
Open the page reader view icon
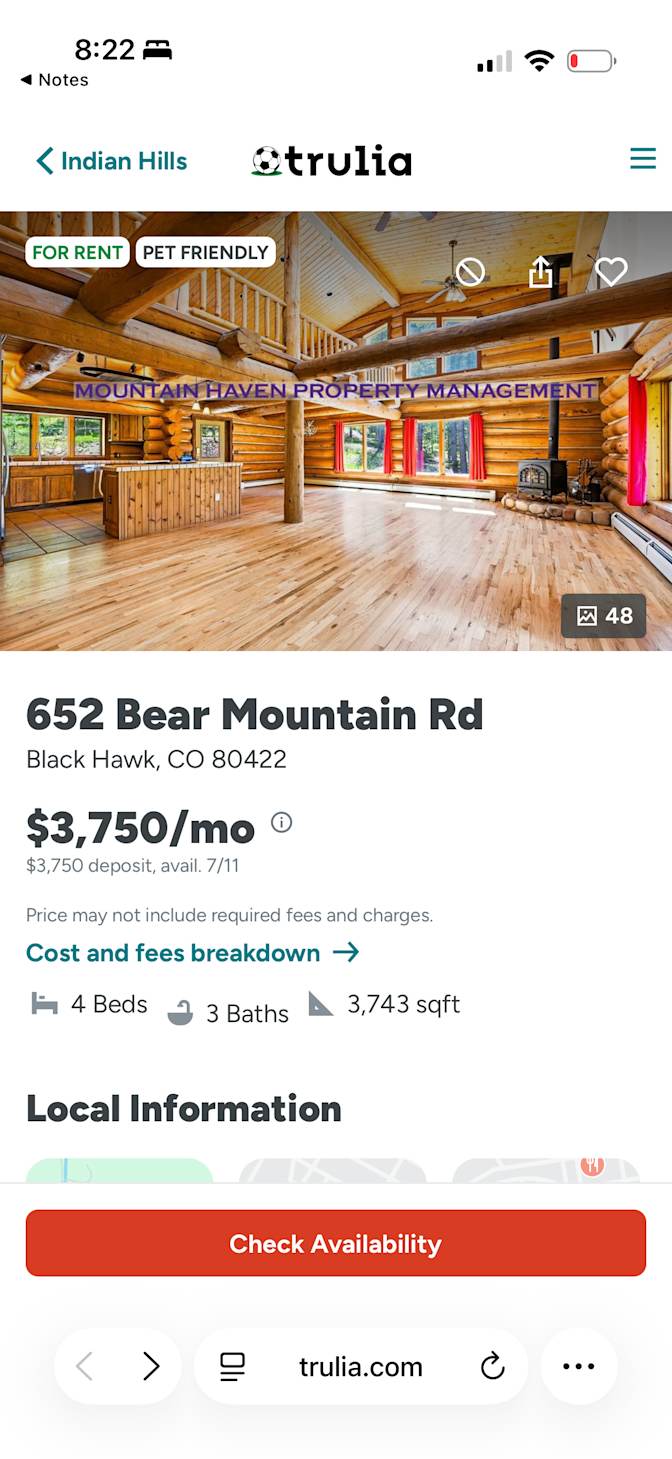(233, 1366)
